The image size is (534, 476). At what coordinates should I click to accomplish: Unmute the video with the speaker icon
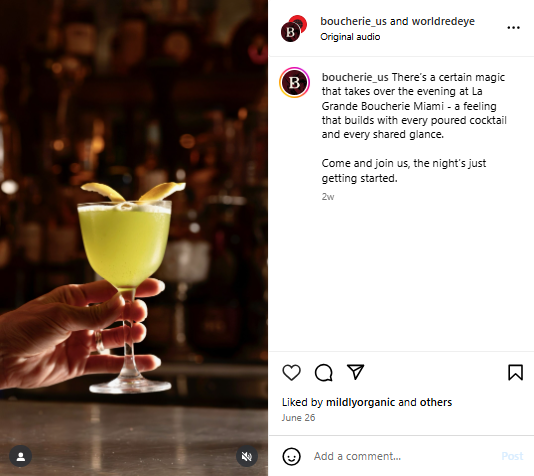[x=247, y=456]
